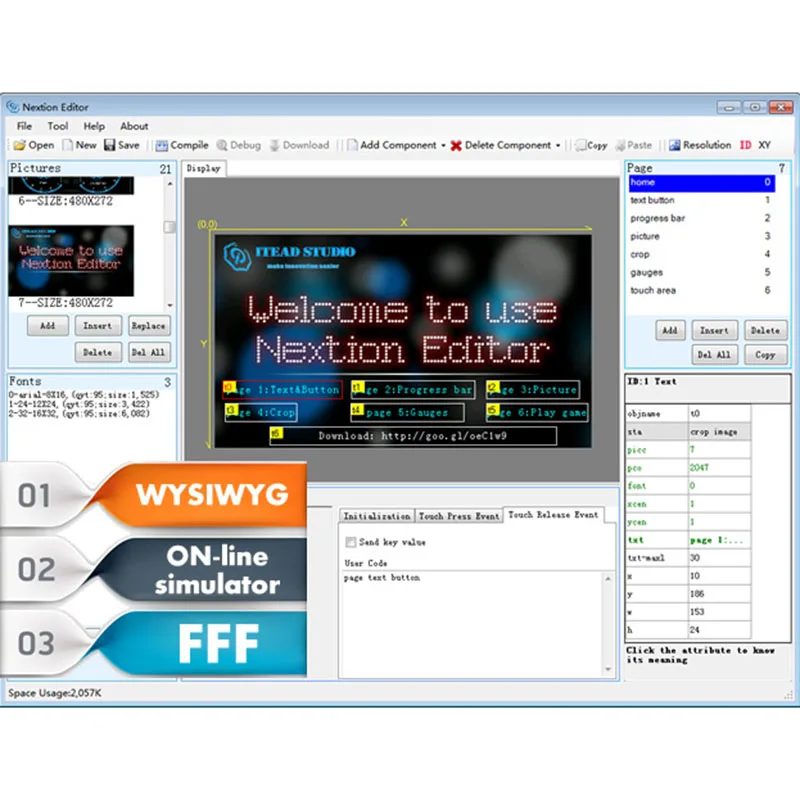The image size is (800, 800).
Task: Toggle the XY coordinates button
Action: coord(764,145)
